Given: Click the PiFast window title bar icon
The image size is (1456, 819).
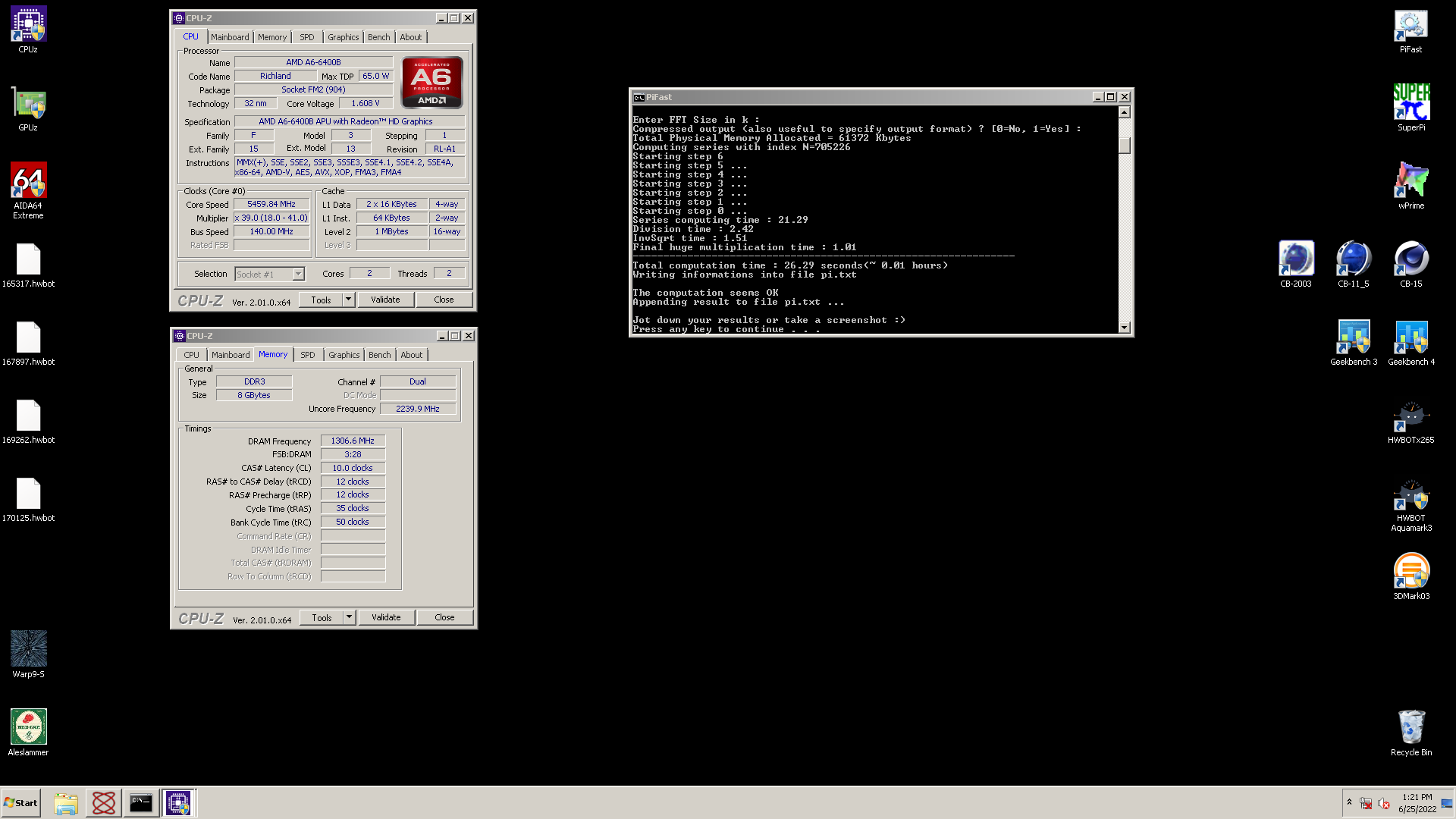Looking at the screenshot, I should (639, 97).
